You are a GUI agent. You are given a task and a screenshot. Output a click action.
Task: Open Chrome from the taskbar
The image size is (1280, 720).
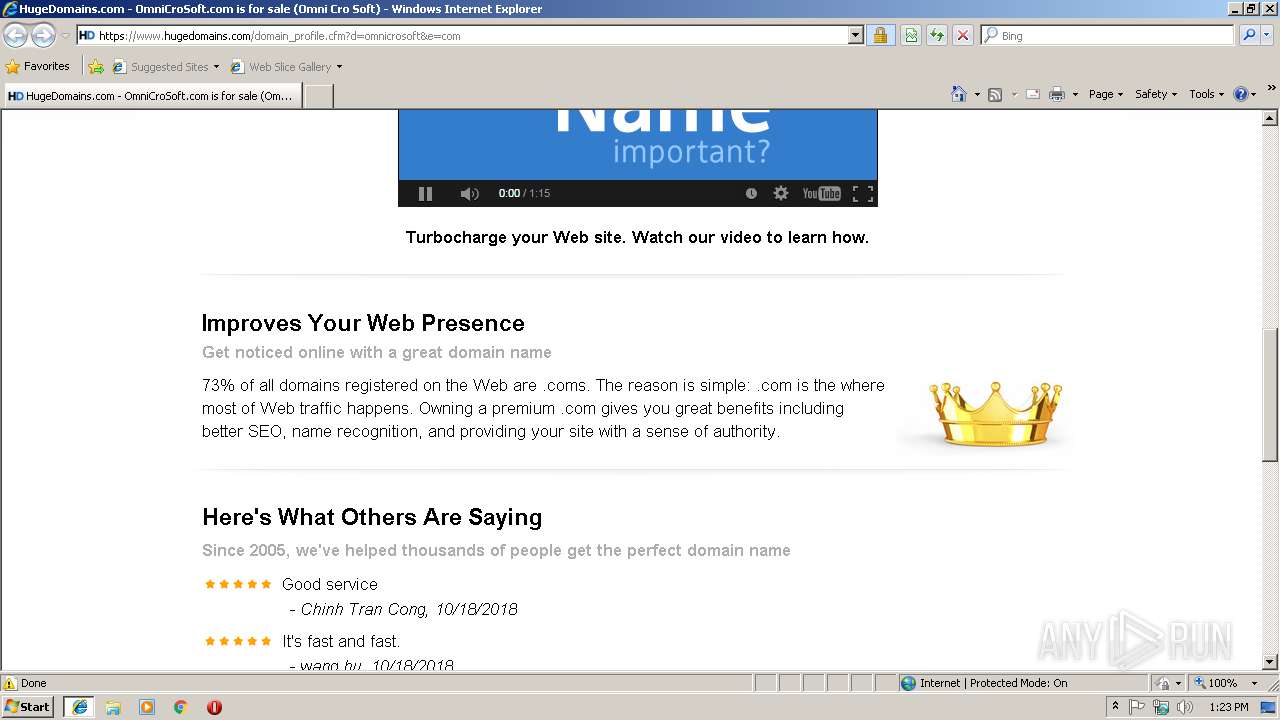pos(181,706)
